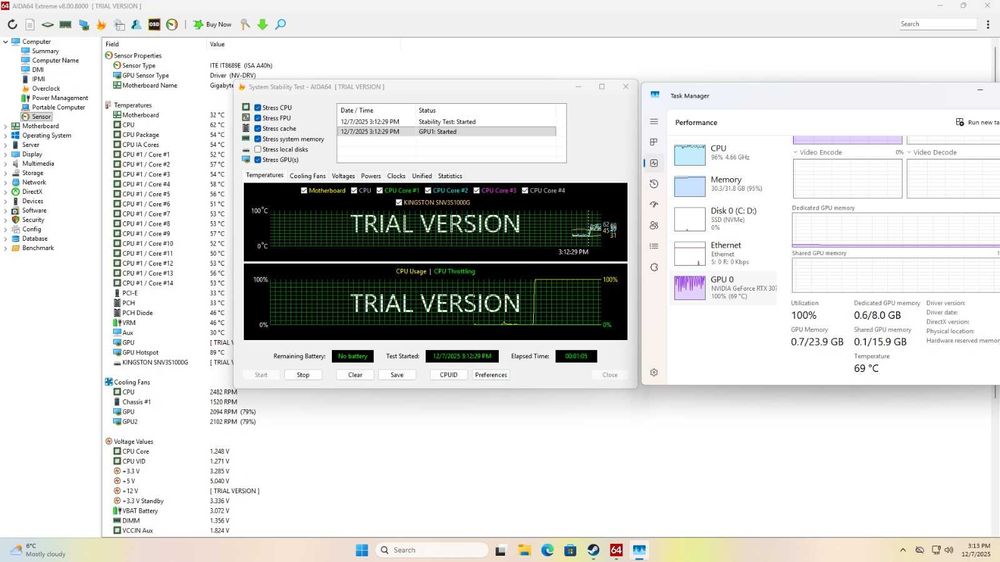The height and width of the screenshot is (562, 1000).
Task: Open Microsoft Edge from the taskbar
Action: tap(547, 550)
